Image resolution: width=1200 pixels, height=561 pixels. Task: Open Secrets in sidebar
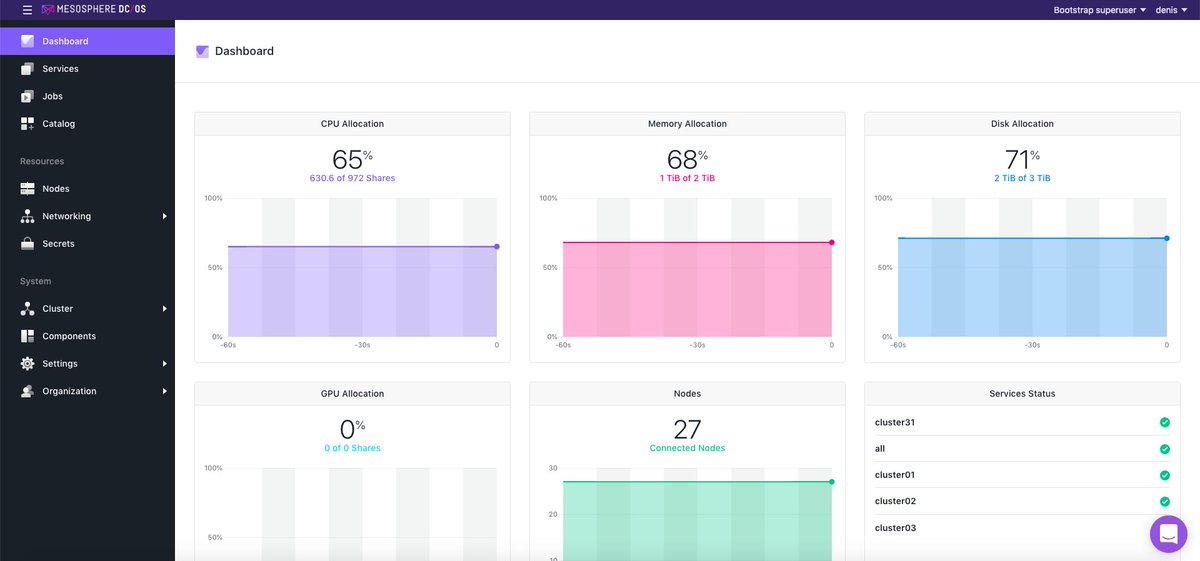(87, 244)
